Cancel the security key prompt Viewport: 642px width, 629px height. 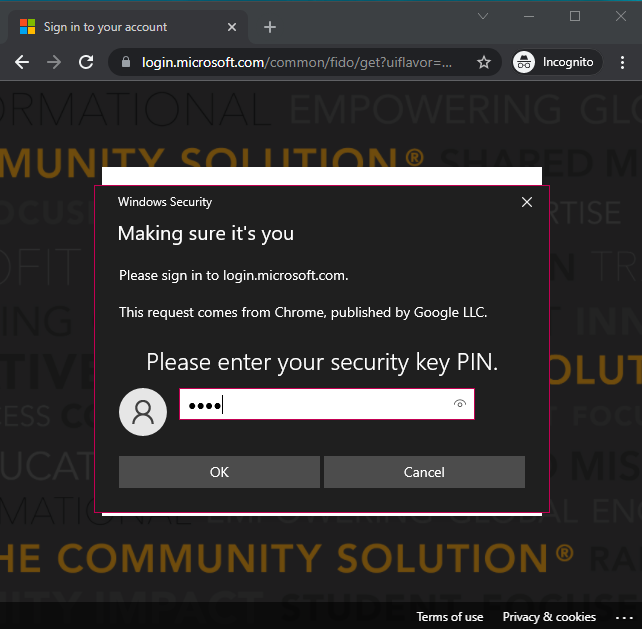pyautogui.click(x=424, y=472)
